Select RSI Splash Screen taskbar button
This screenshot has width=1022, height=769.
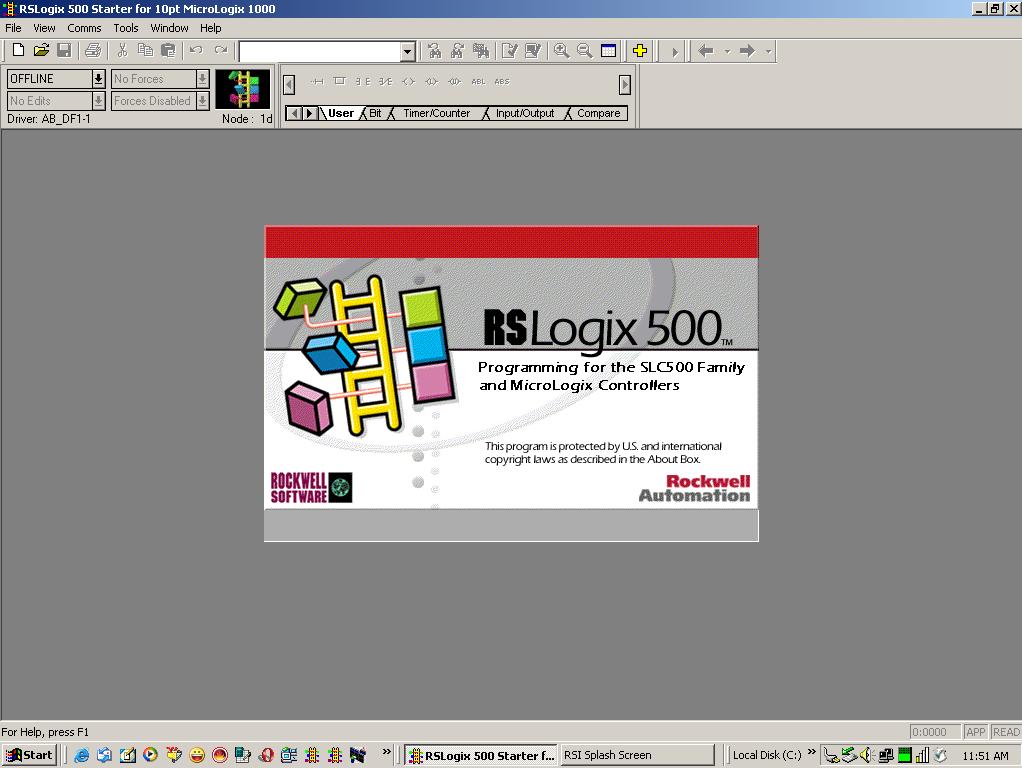(636, 755)
